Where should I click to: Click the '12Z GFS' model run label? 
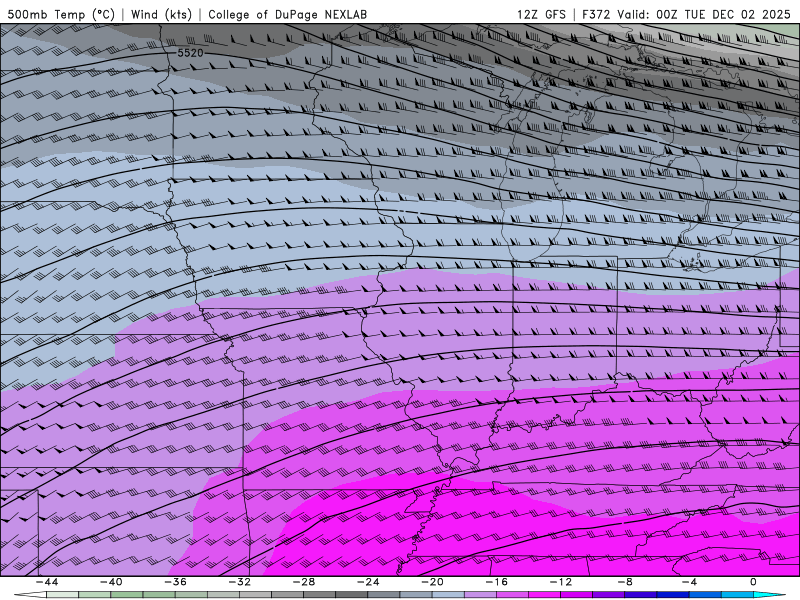tap(541, 14)
